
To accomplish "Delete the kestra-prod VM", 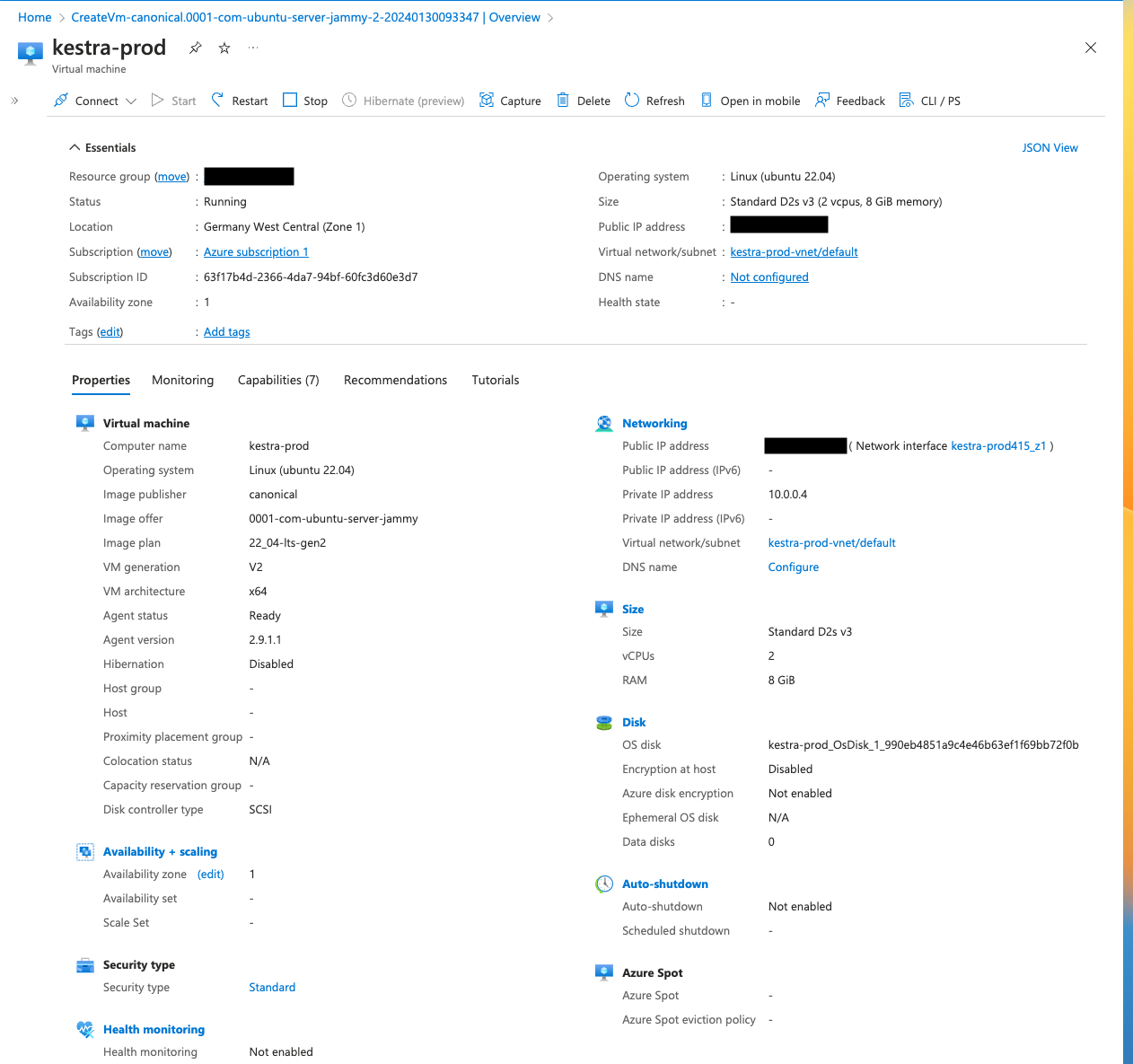I will 582,101.
